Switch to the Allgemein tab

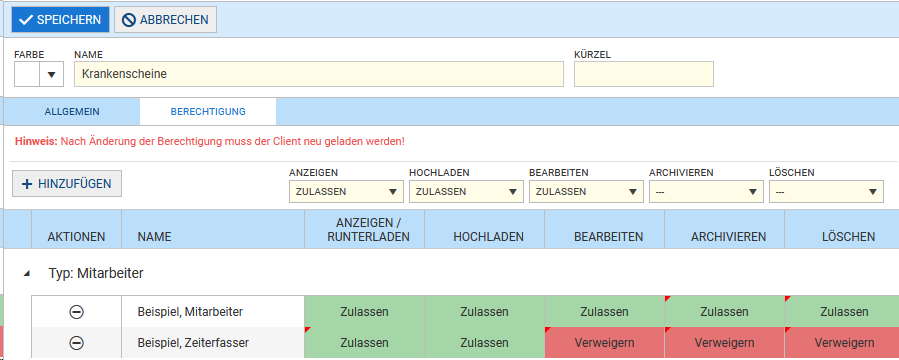pyautogui.click(x=72, y=112)
